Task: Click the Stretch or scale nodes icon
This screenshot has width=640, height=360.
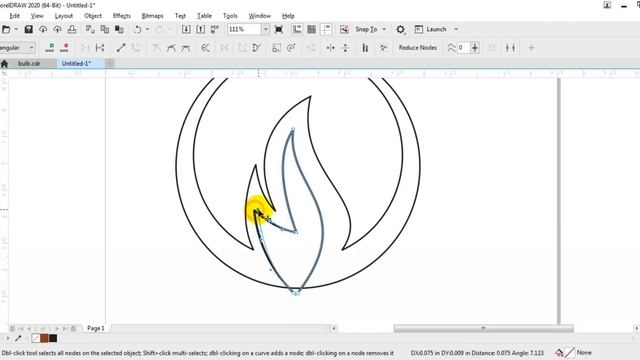Action: pyautogui.click(x=276, y=48)
